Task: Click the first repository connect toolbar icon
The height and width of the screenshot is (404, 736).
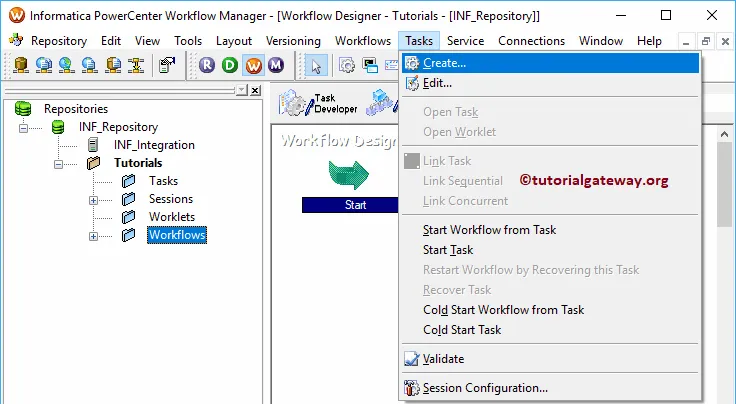Action: click(x=21, y=66)
